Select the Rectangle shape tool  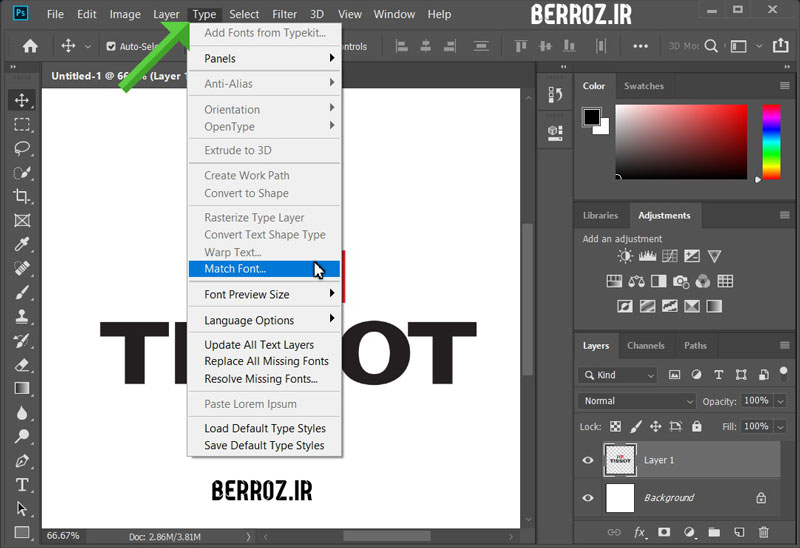click(21, 532)
